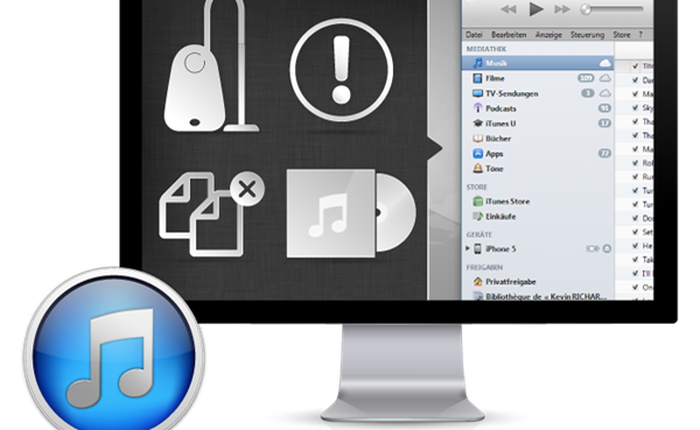Open the ? help menu
This screenshot has width=700, height=430.
coord(641,34)
